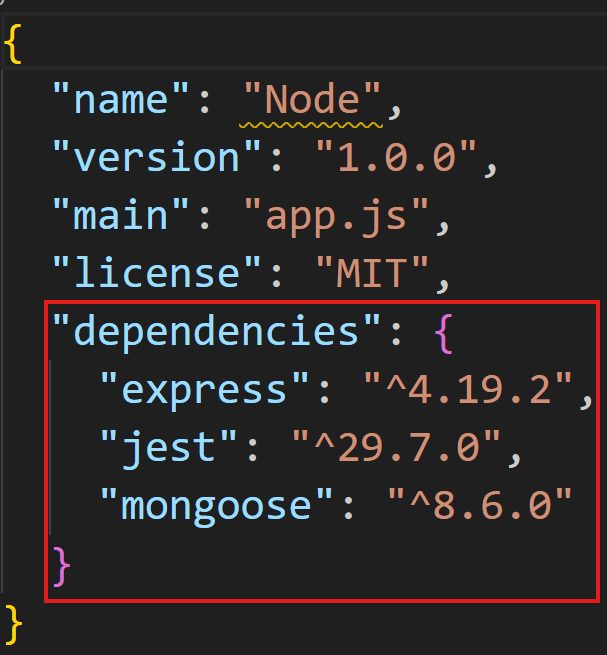Click the top yellow opening brace

pyautogui.click(x=13, y=43)
